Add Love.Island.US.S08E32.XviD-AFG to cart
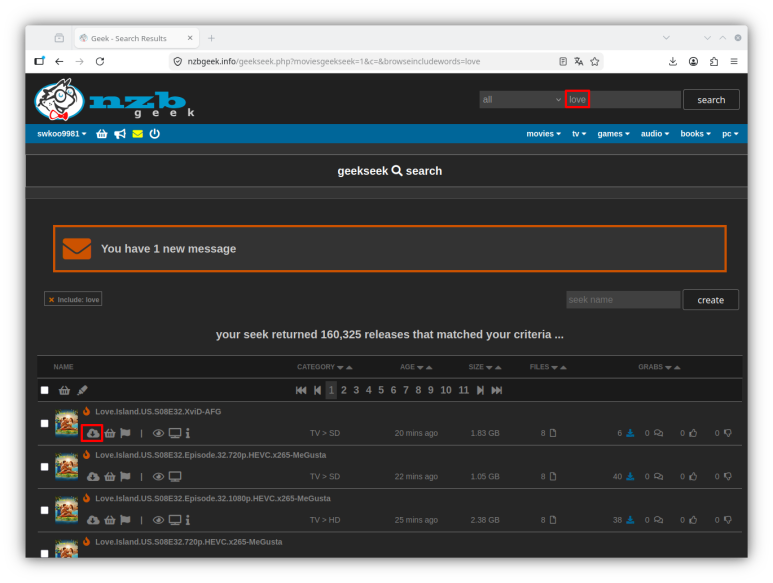The image size is (773, 583). click(110, 433)
